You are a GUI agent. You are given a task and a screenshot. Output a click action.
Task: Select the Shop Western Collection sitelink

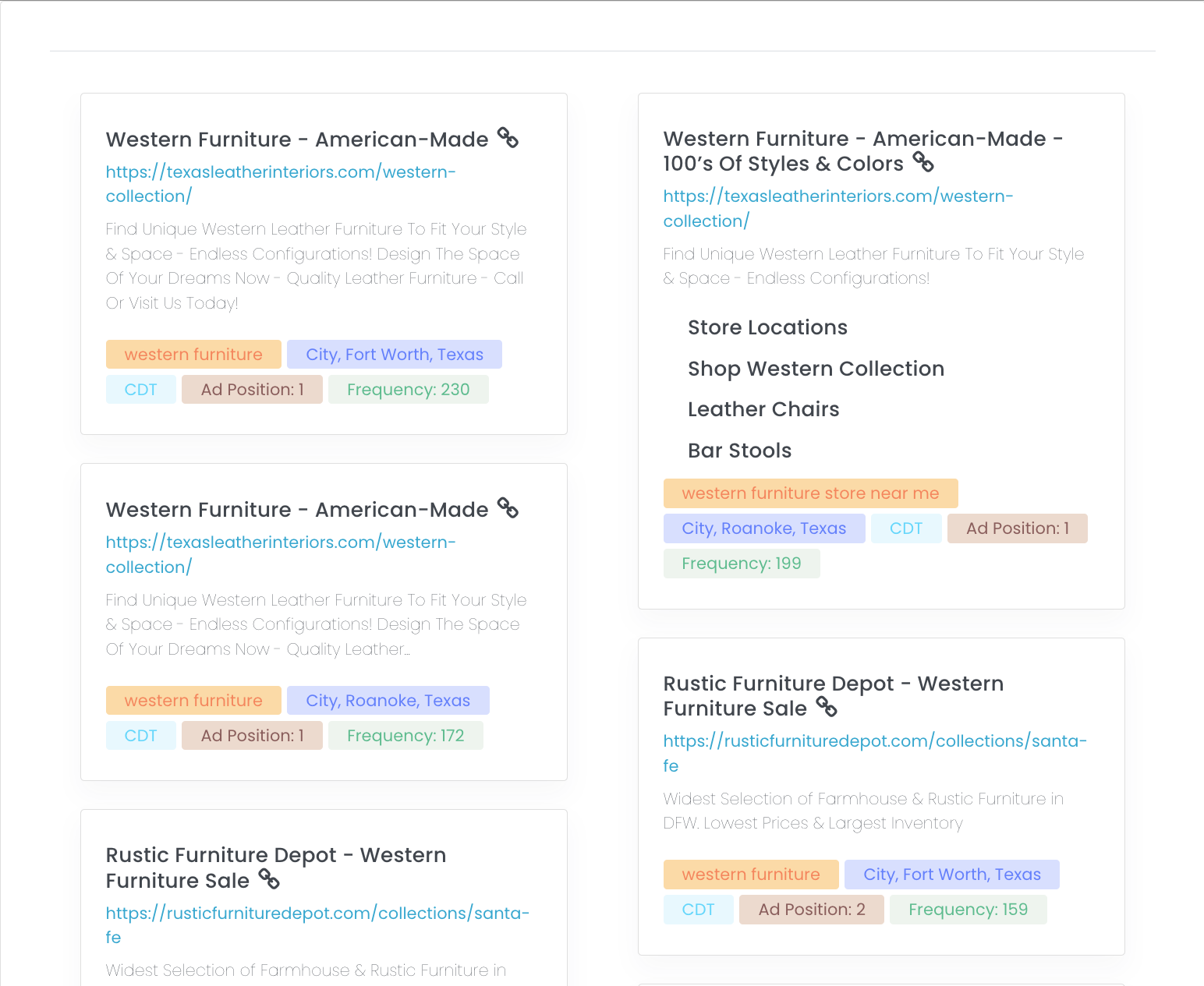tap(816, 369)
